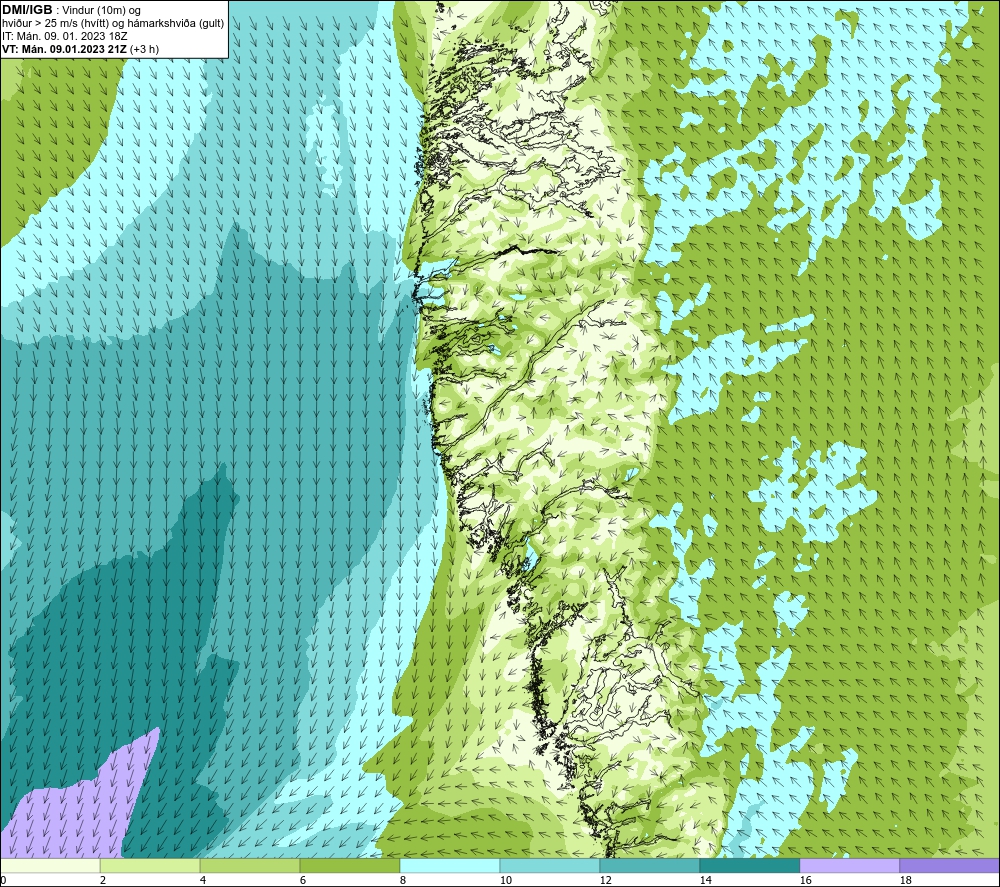This screenshot has width=1000, height=887.
Task: Click the 'hviður > 25 m/s' legend description line
Action: [x=113, y=23]
